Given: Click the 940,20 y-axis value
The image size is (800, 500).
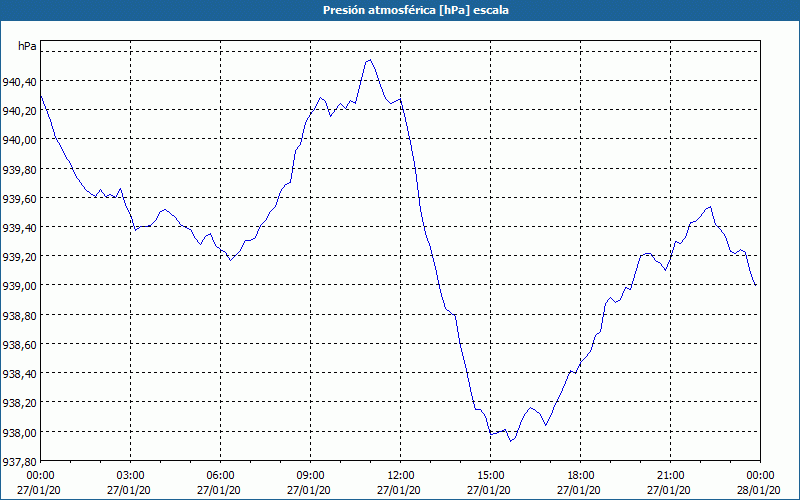Looking at the screenshot, I should [x=19, y=110].
